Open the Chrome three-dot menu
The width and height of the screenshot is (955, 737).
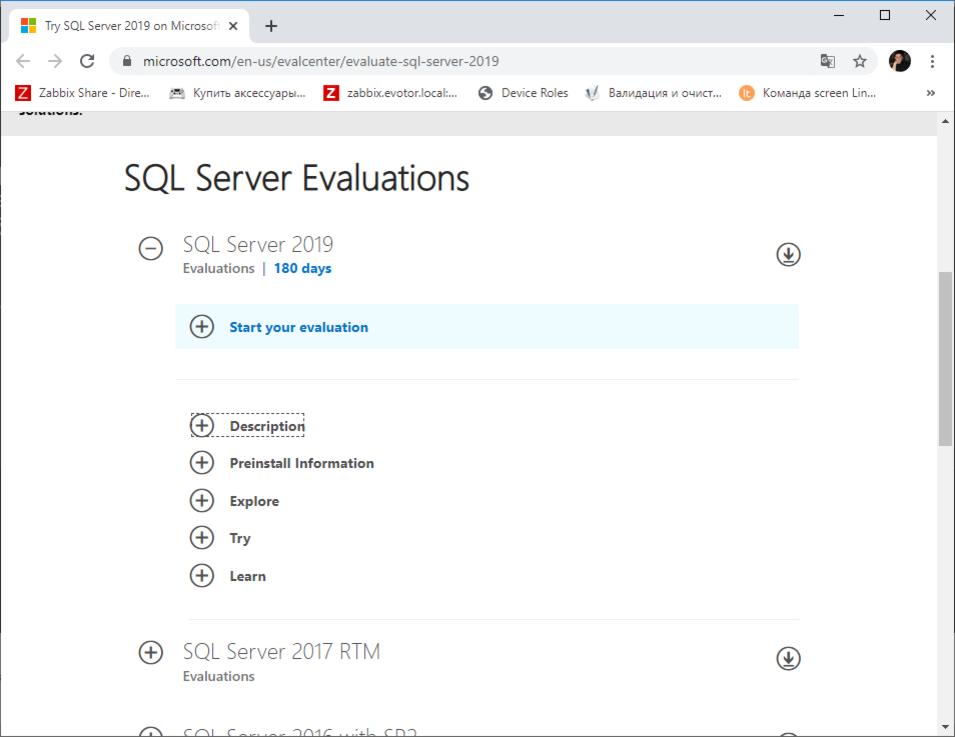coord(932,61)
